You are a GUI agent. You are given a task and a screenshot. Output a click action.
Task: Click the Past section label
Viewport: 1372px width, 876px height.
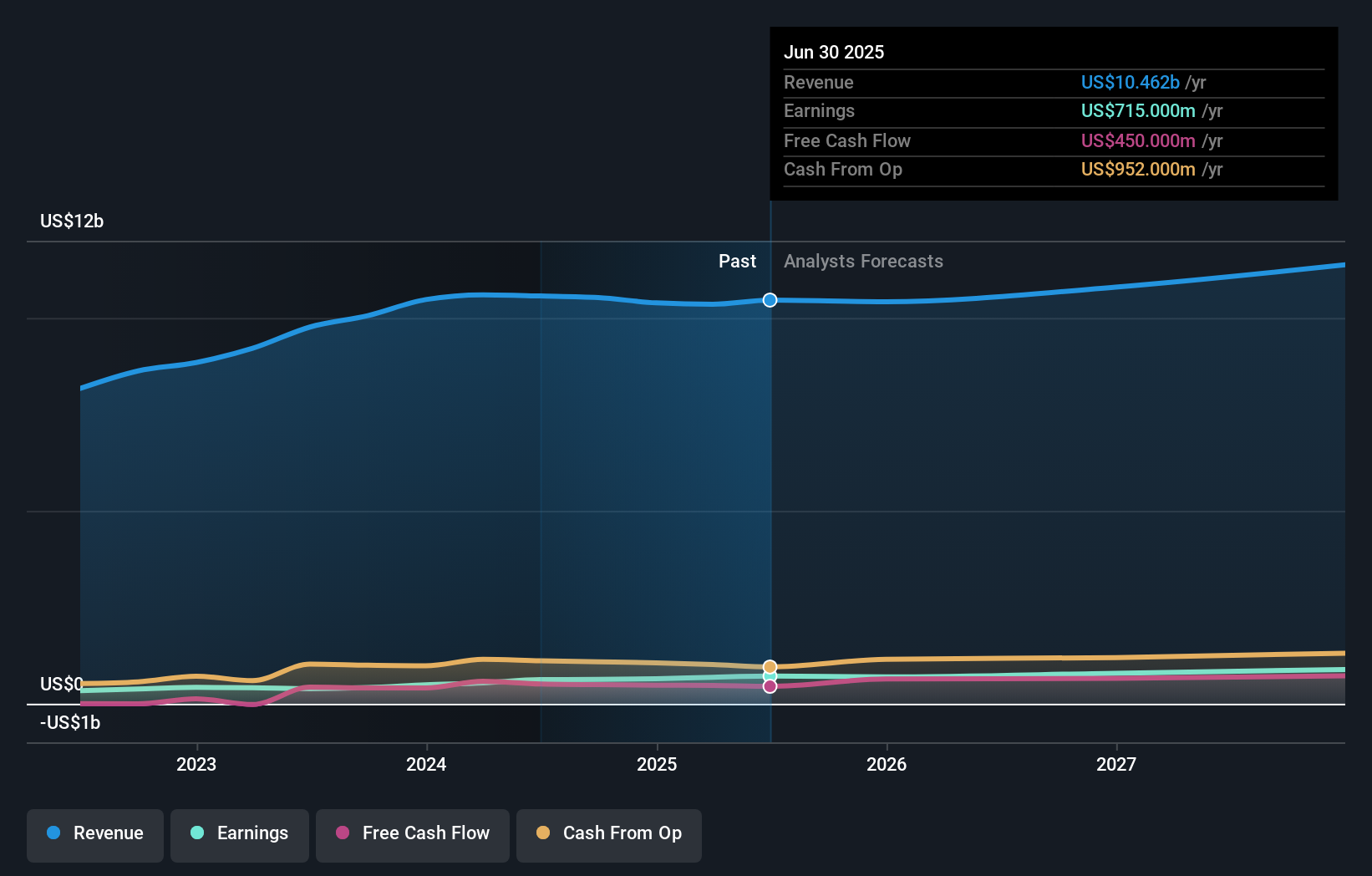click(x=737, y=261)
